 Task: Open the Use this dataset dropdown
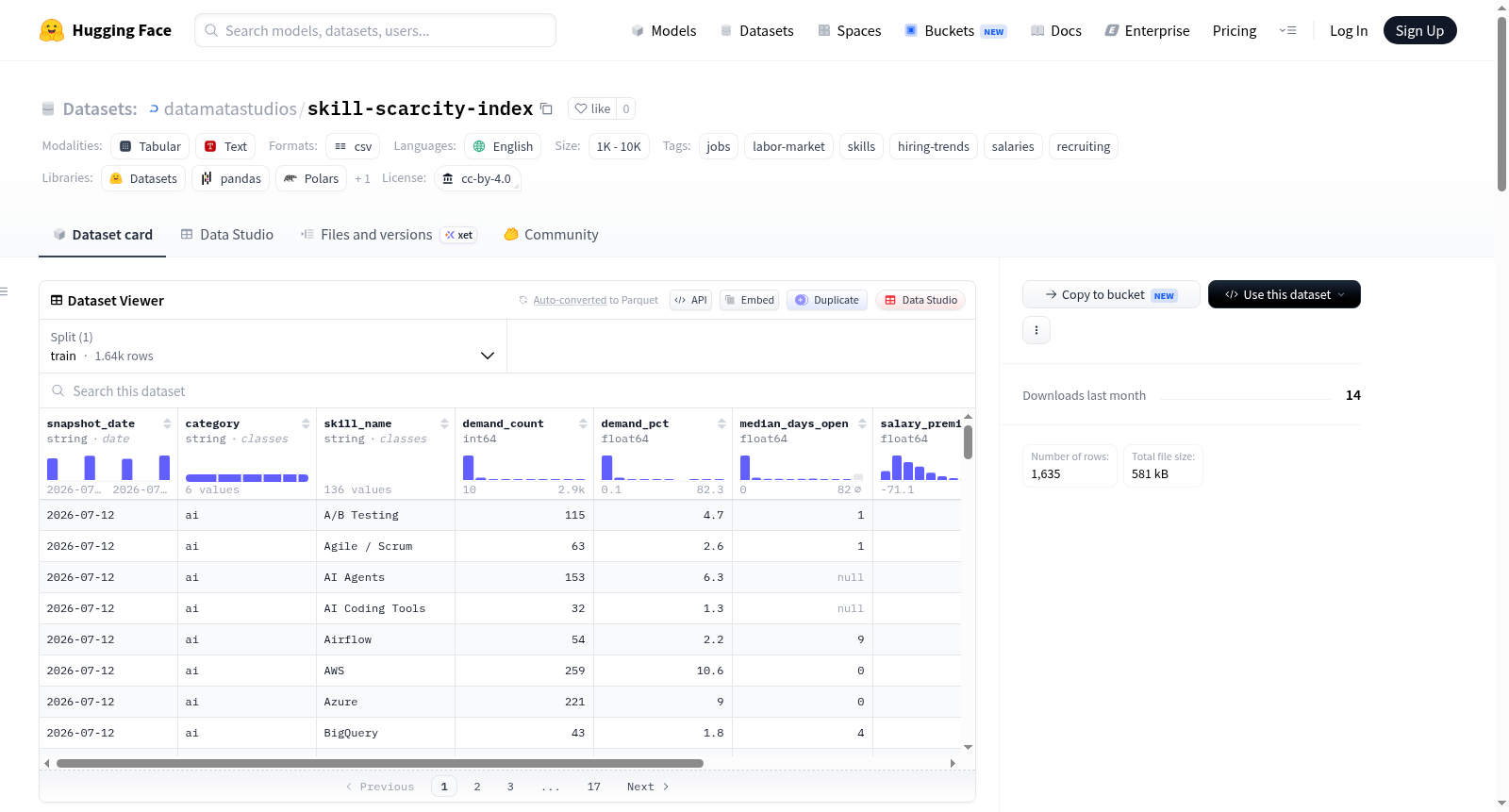tap(1284, 294)
